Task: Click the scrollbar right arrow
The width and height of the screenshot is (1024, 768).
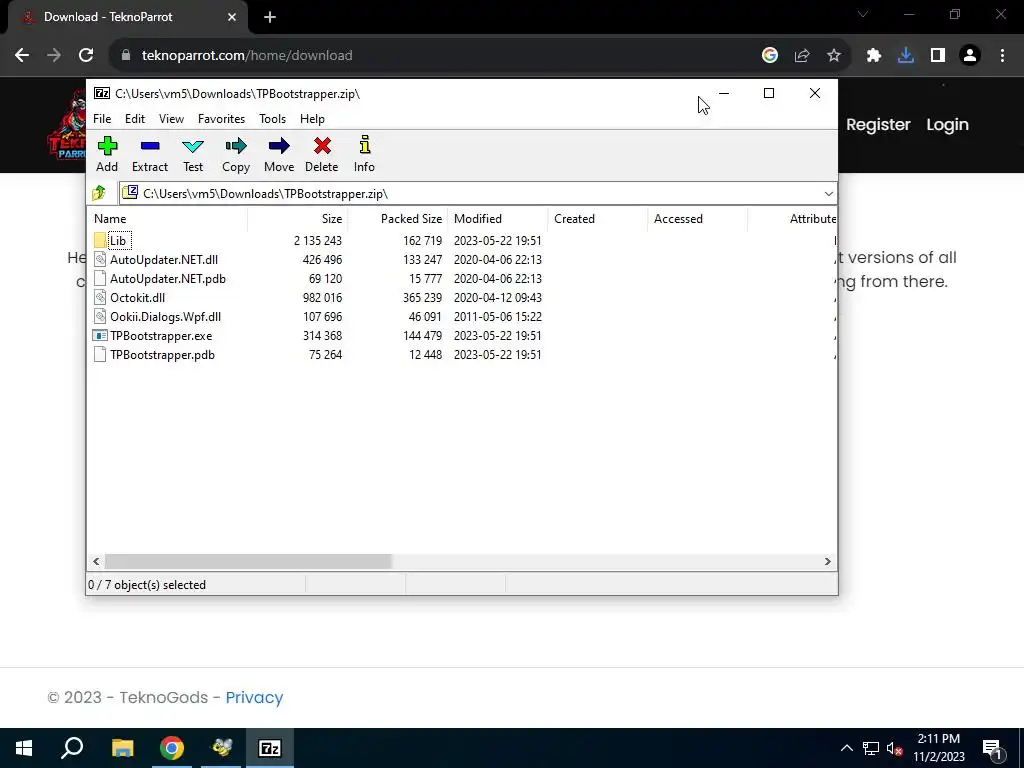Action: (827, 562)
